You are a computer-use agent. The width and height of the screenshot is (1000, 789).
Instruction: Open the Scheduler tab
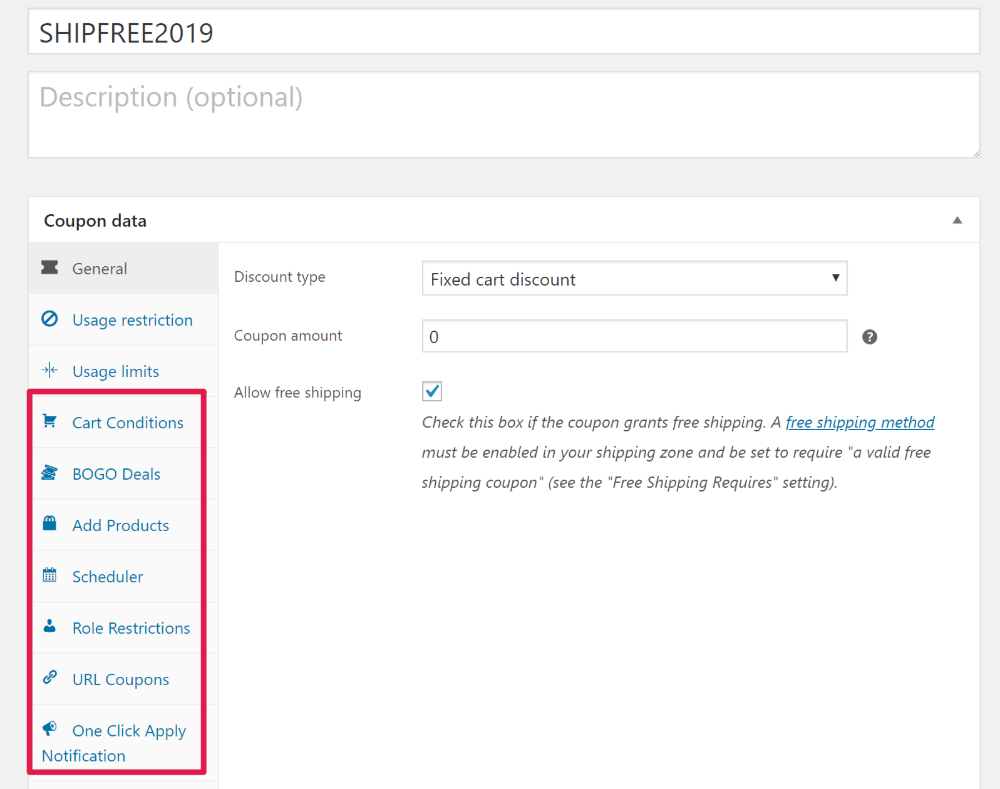(x=124, y=577)
